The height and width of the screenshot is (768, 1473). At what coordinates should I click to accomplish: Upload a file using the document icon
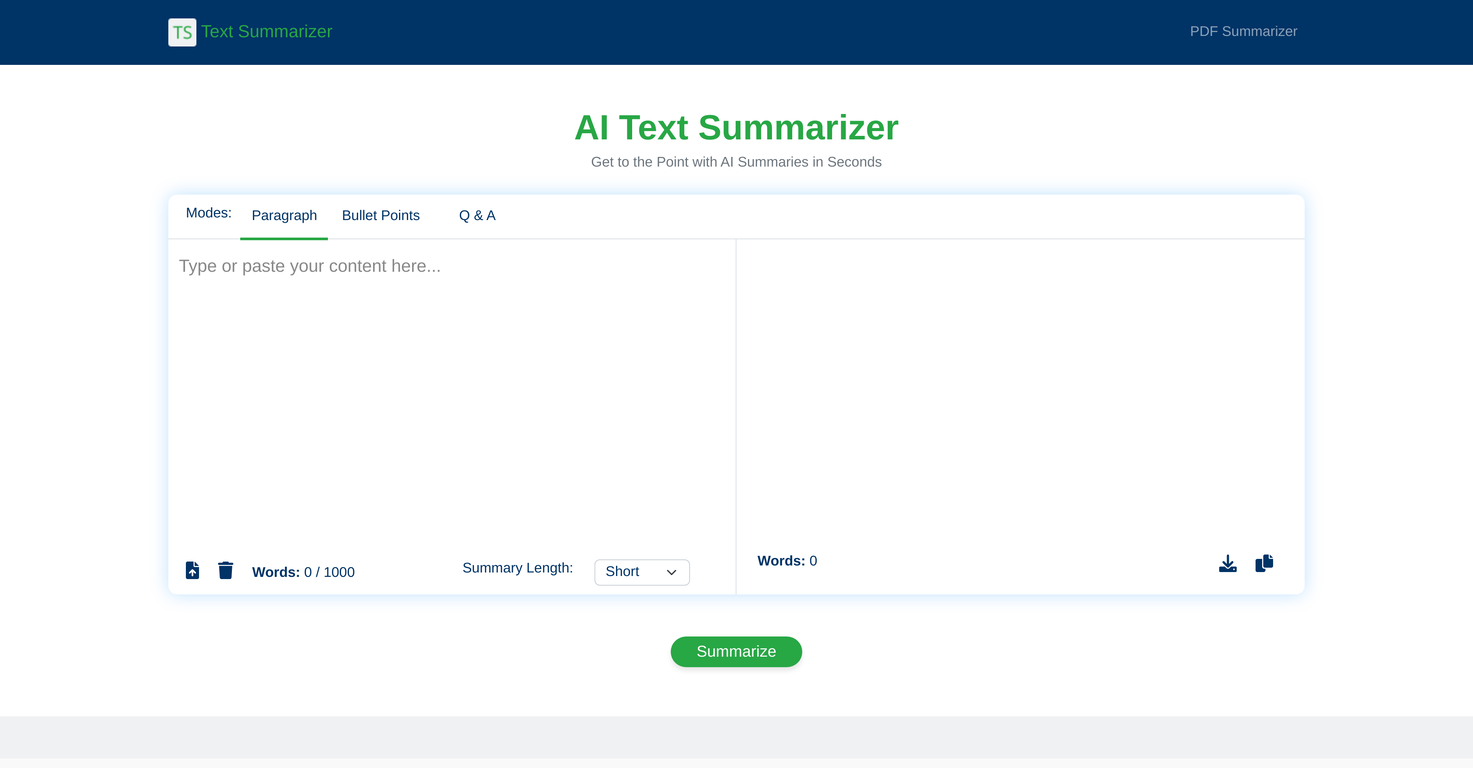(x=193, y=570)
